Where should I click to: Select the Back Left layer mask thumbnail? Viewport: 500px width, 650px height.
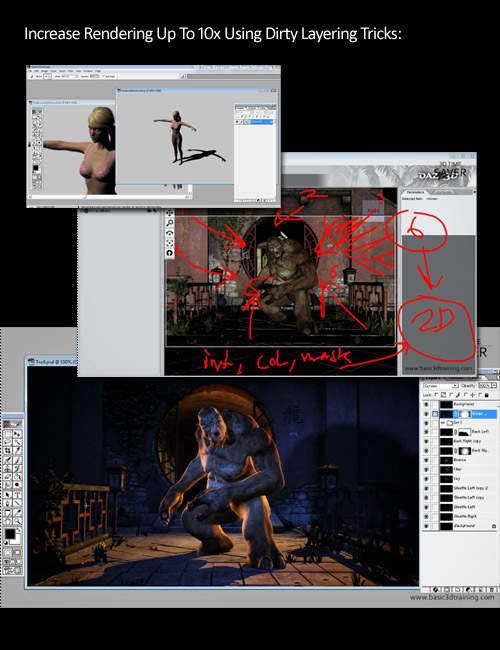click(x=465, y=432)
